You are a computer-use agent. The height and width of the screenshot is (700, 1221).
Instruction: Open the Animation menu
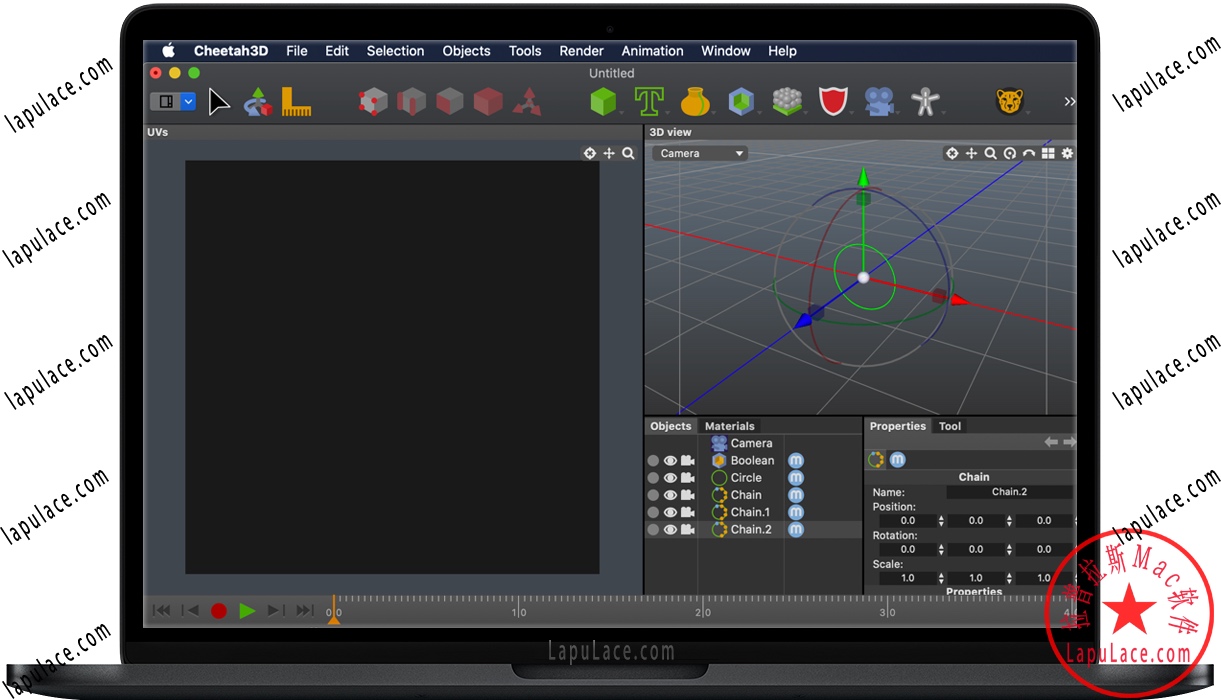(652, 51)
